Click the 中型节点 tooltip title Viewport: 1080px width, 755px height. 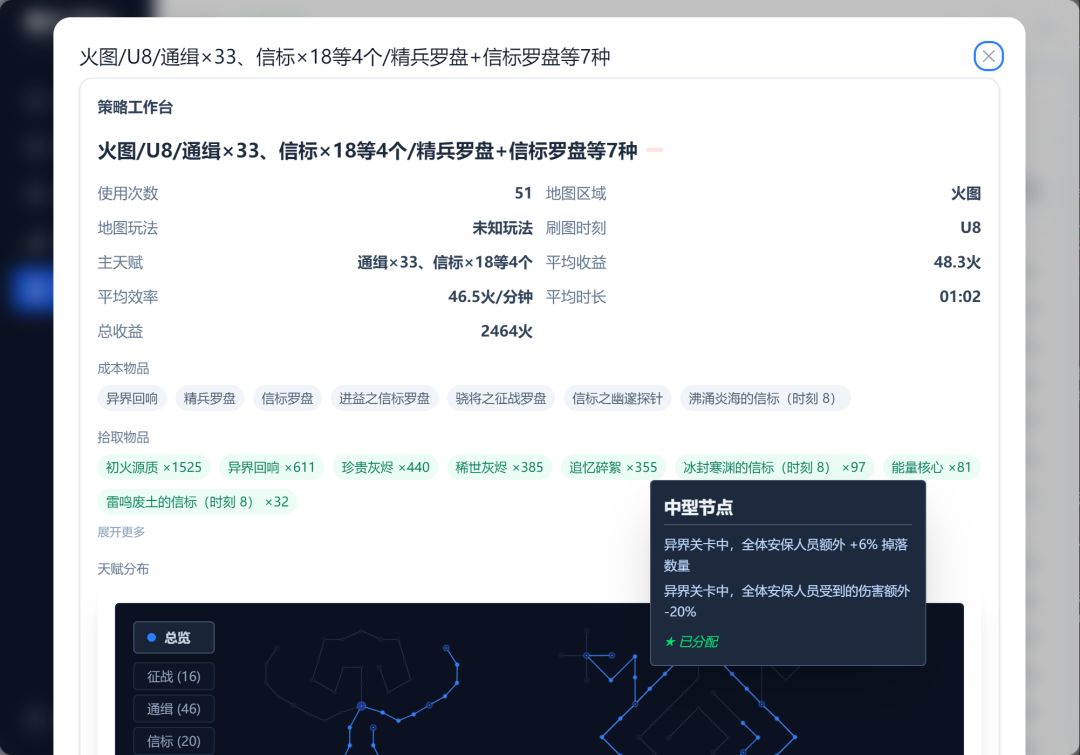pyautogui.click(x=698, y=508)
